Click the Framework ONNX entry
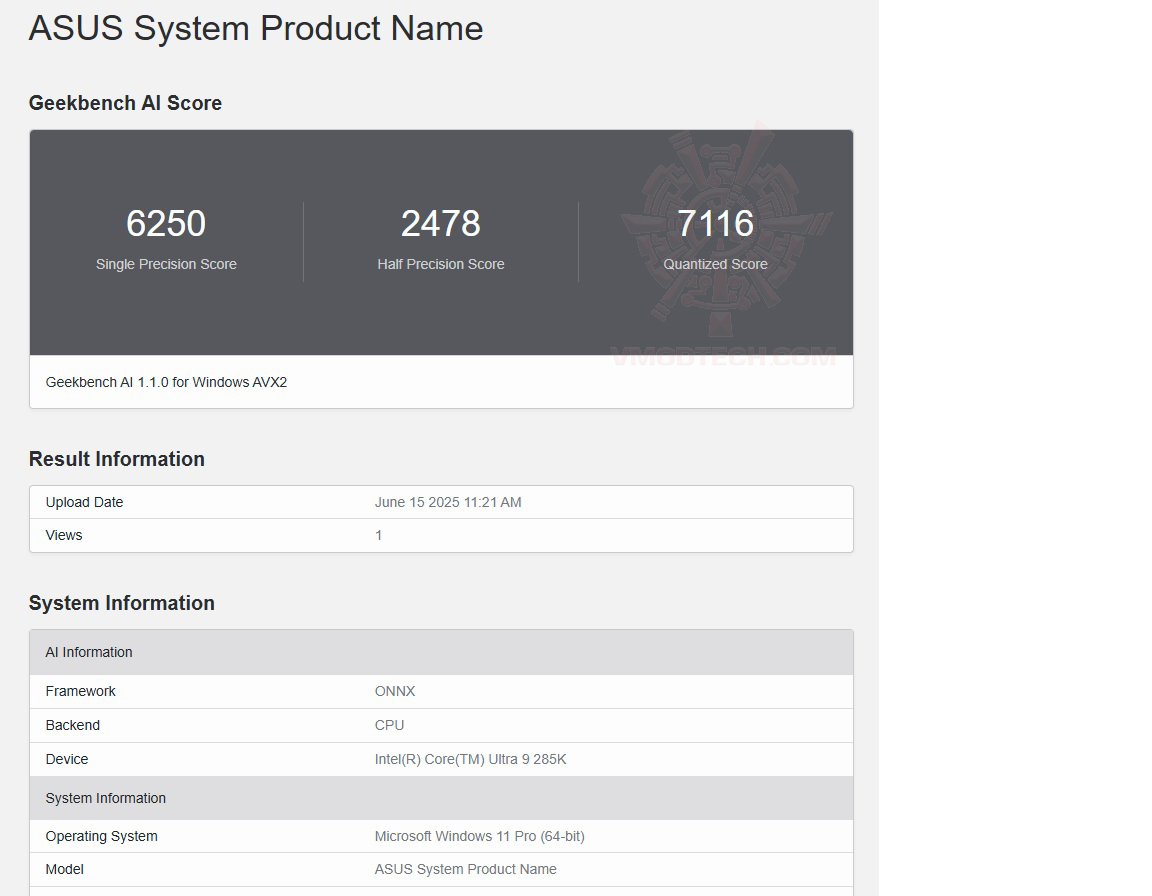The image size is (1152, 896). pos(395,691)
